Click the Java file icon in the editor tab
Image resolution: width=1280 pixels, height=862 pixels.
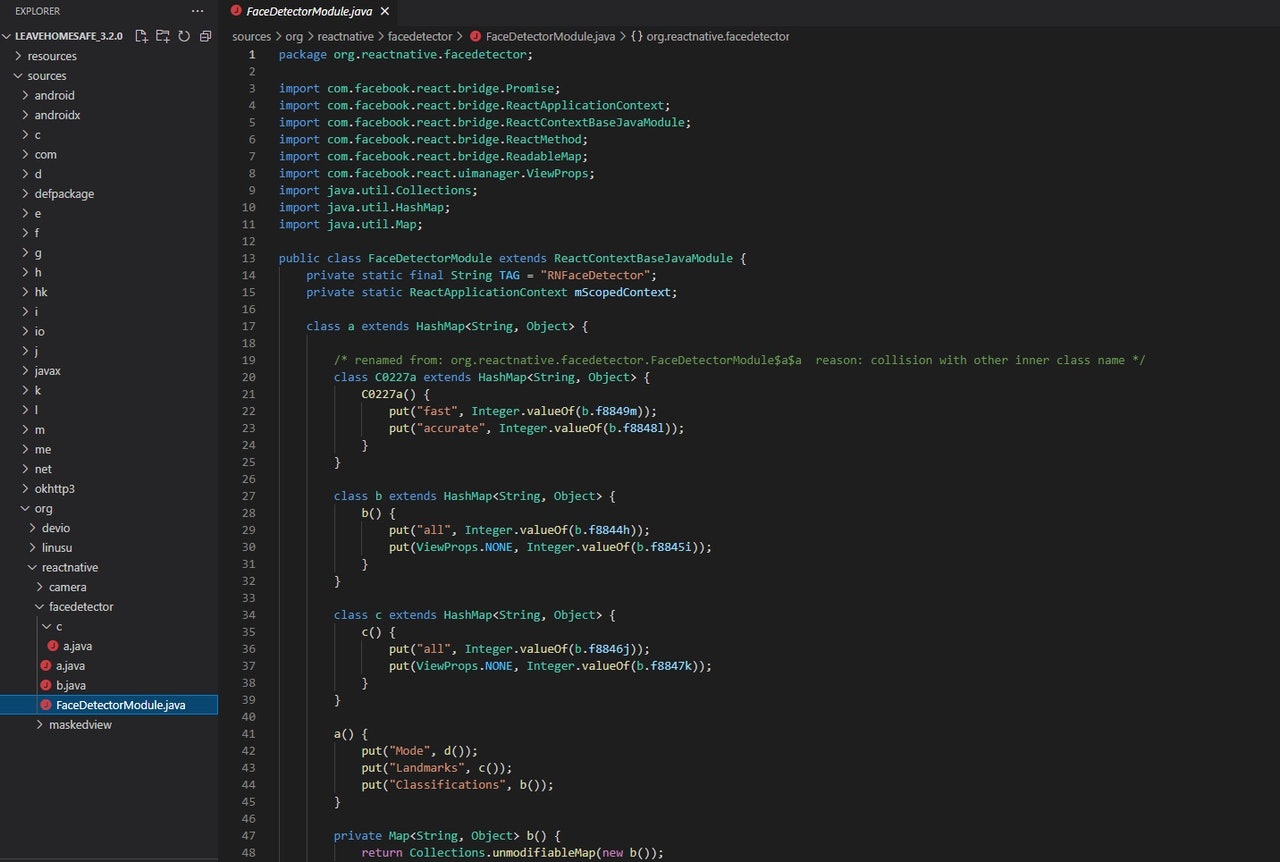[236, 11]
